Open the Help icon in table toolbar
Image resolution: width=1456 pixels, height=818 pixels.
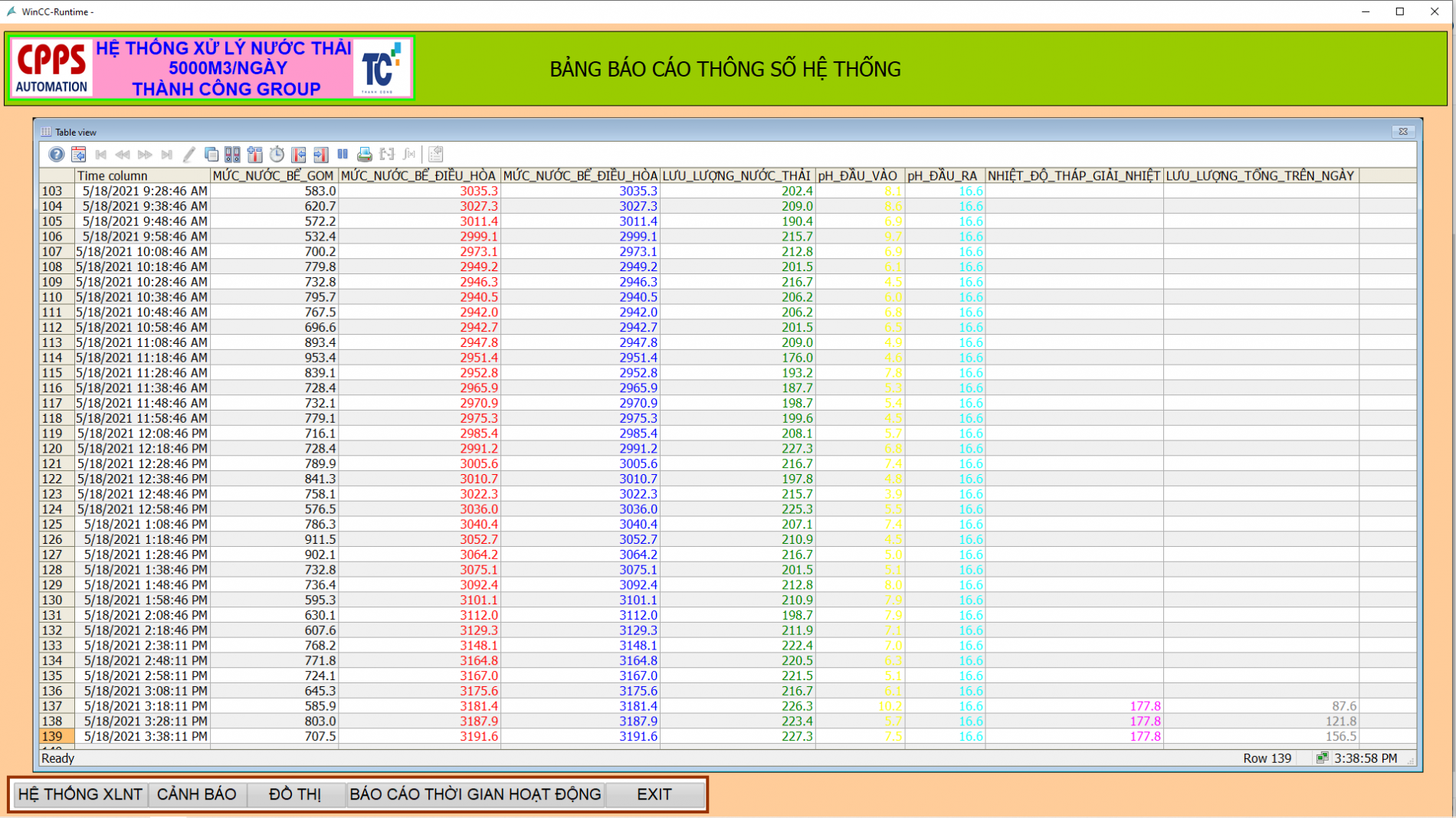coord(56,155)
